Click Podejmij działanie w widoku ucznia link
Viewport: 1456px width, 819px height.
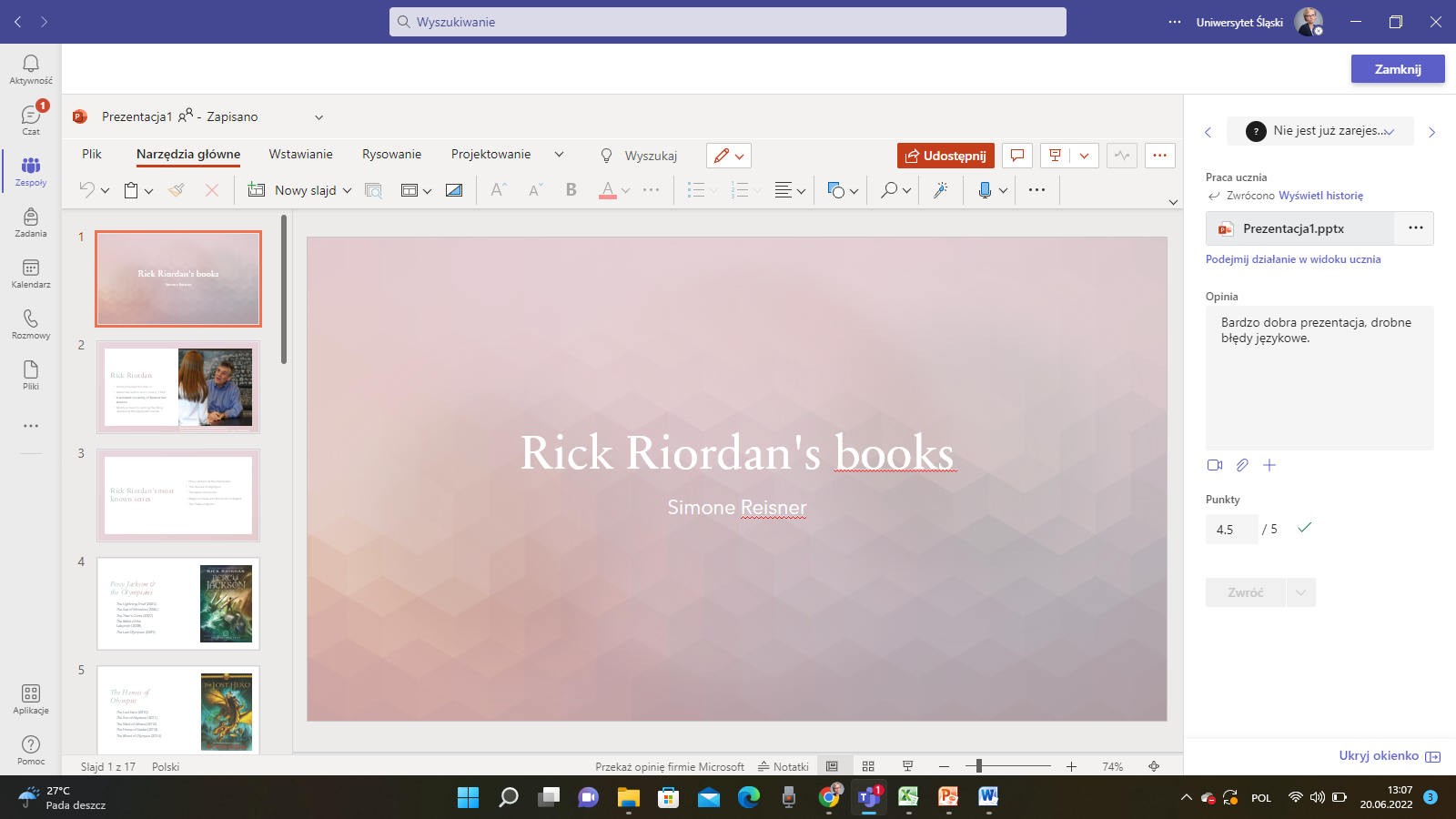click(1293, 259)
